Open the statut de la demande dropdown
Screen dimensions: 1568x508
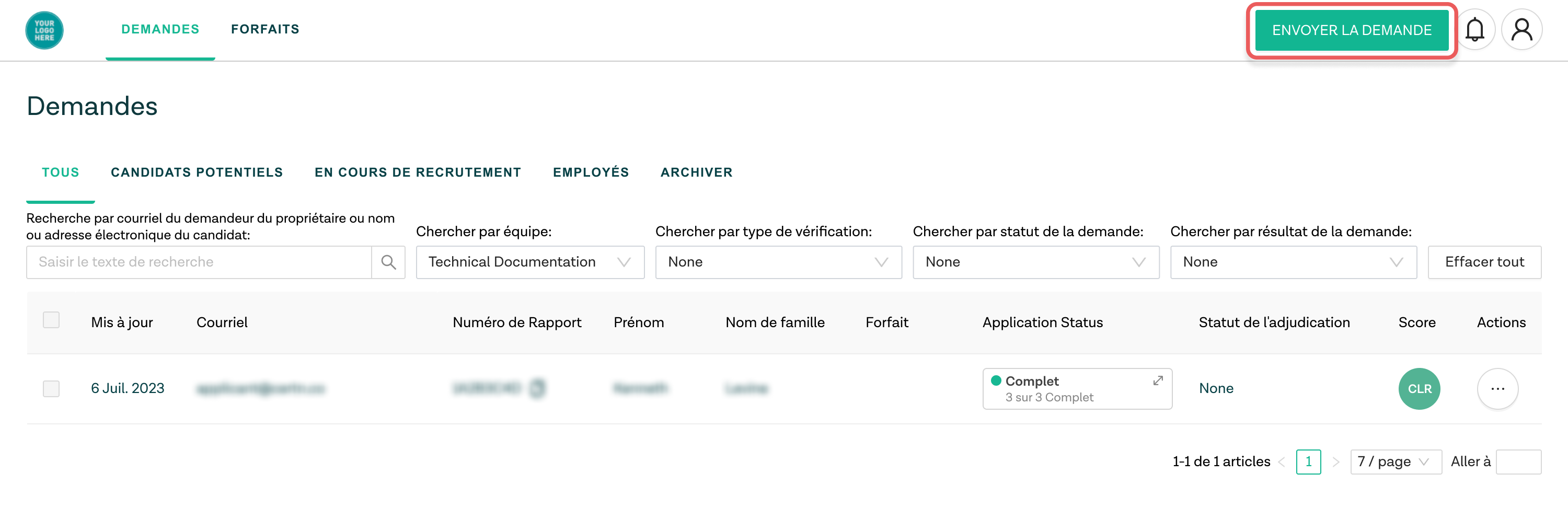1035,262
